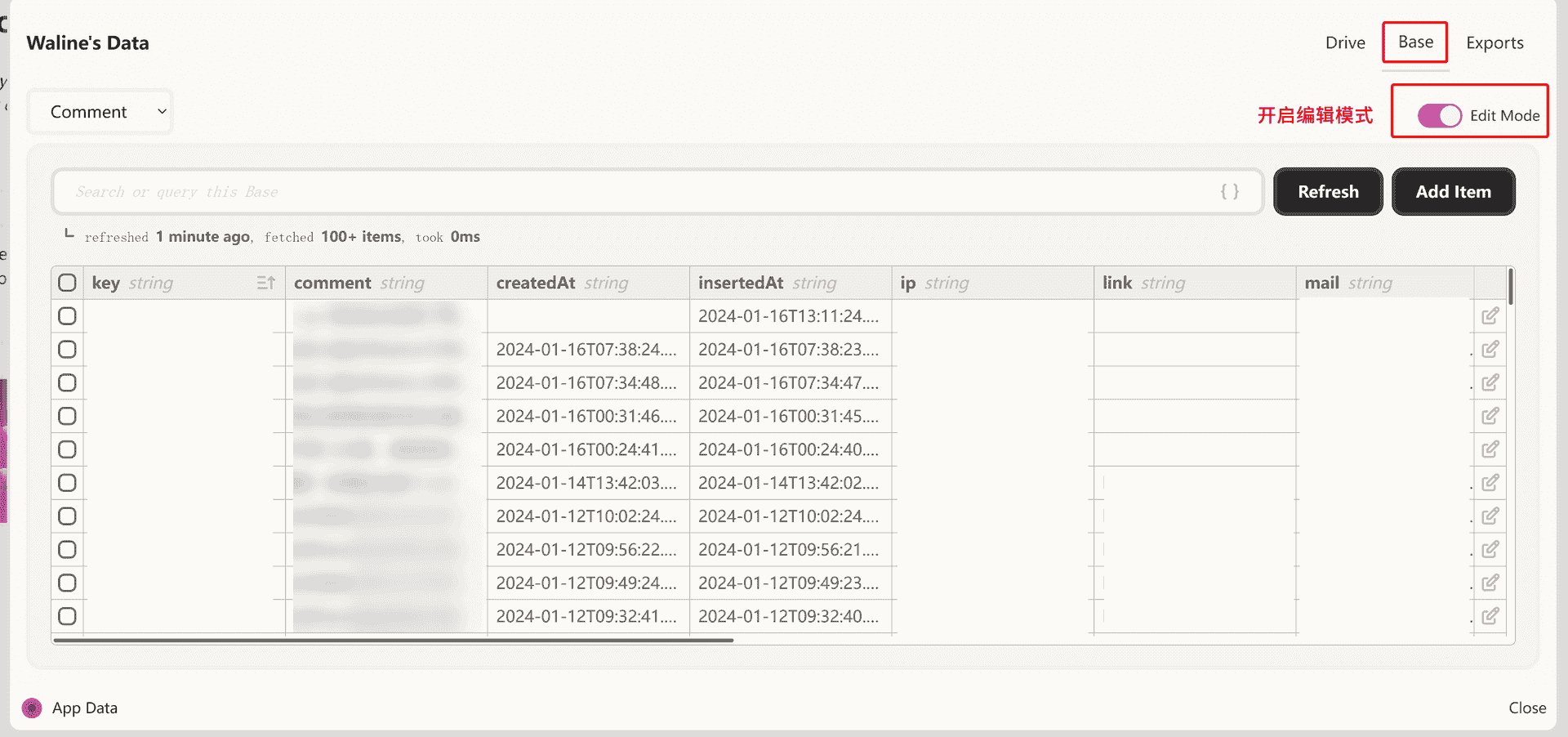Check the select-all checkbox in header
This screenshot has width=1568, height=737.
click(67, 283)
